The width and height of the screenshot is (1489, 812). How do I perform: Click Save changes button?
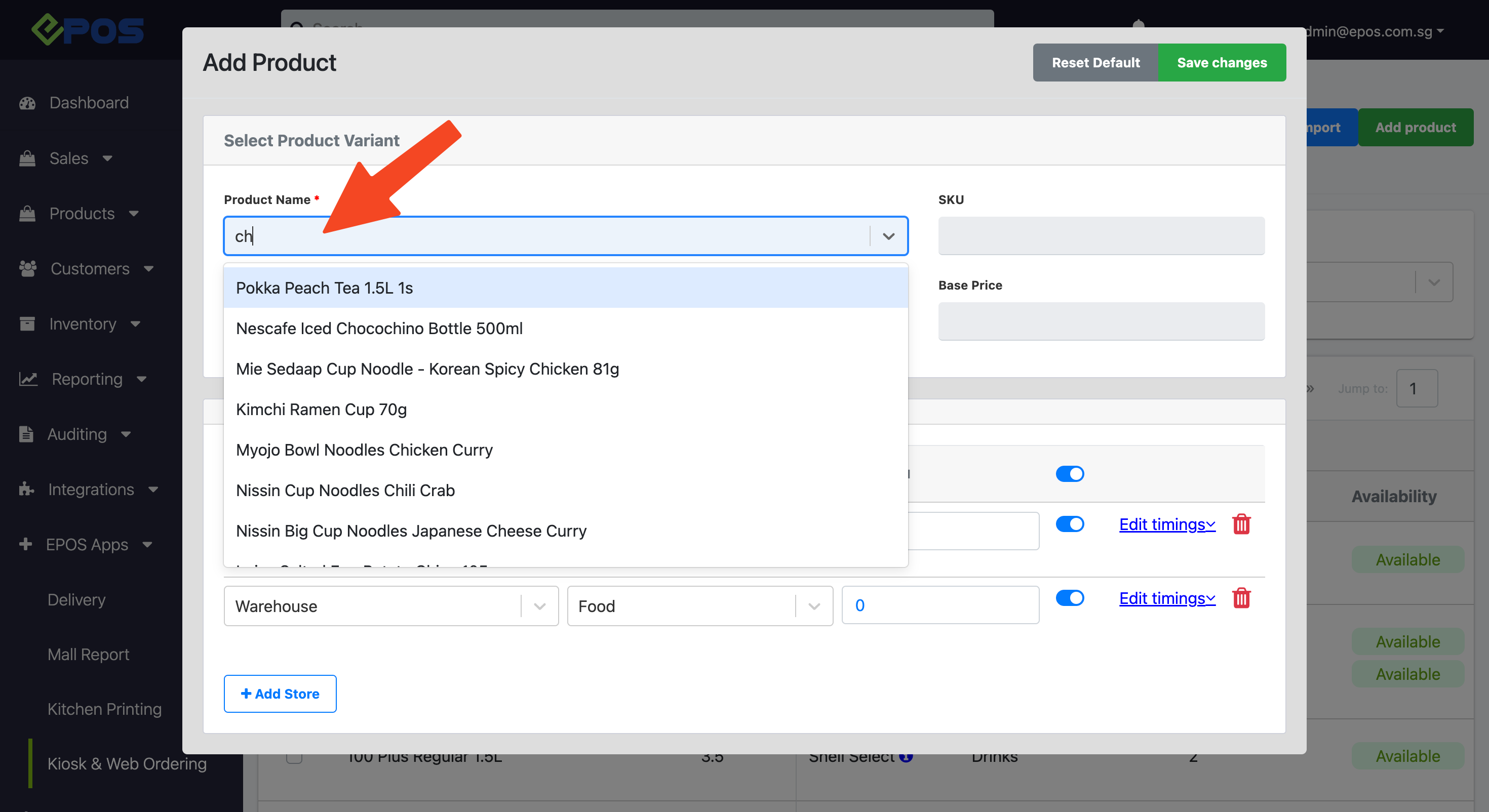pos(1222,62)
